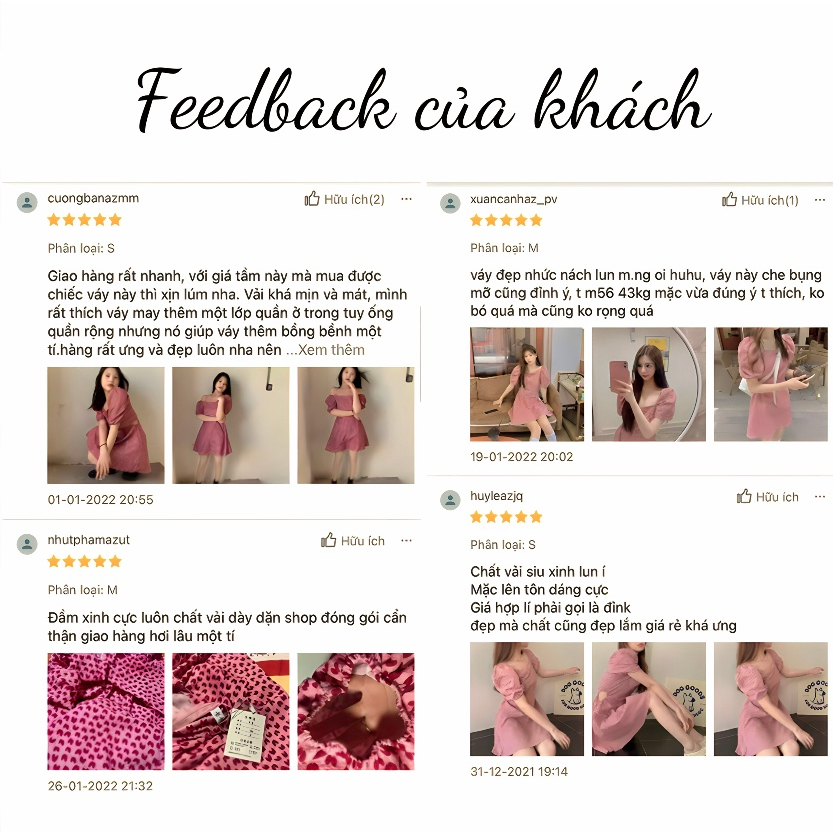
Task: Open username link cuongbanazmm
Action: tap(93, 198)
